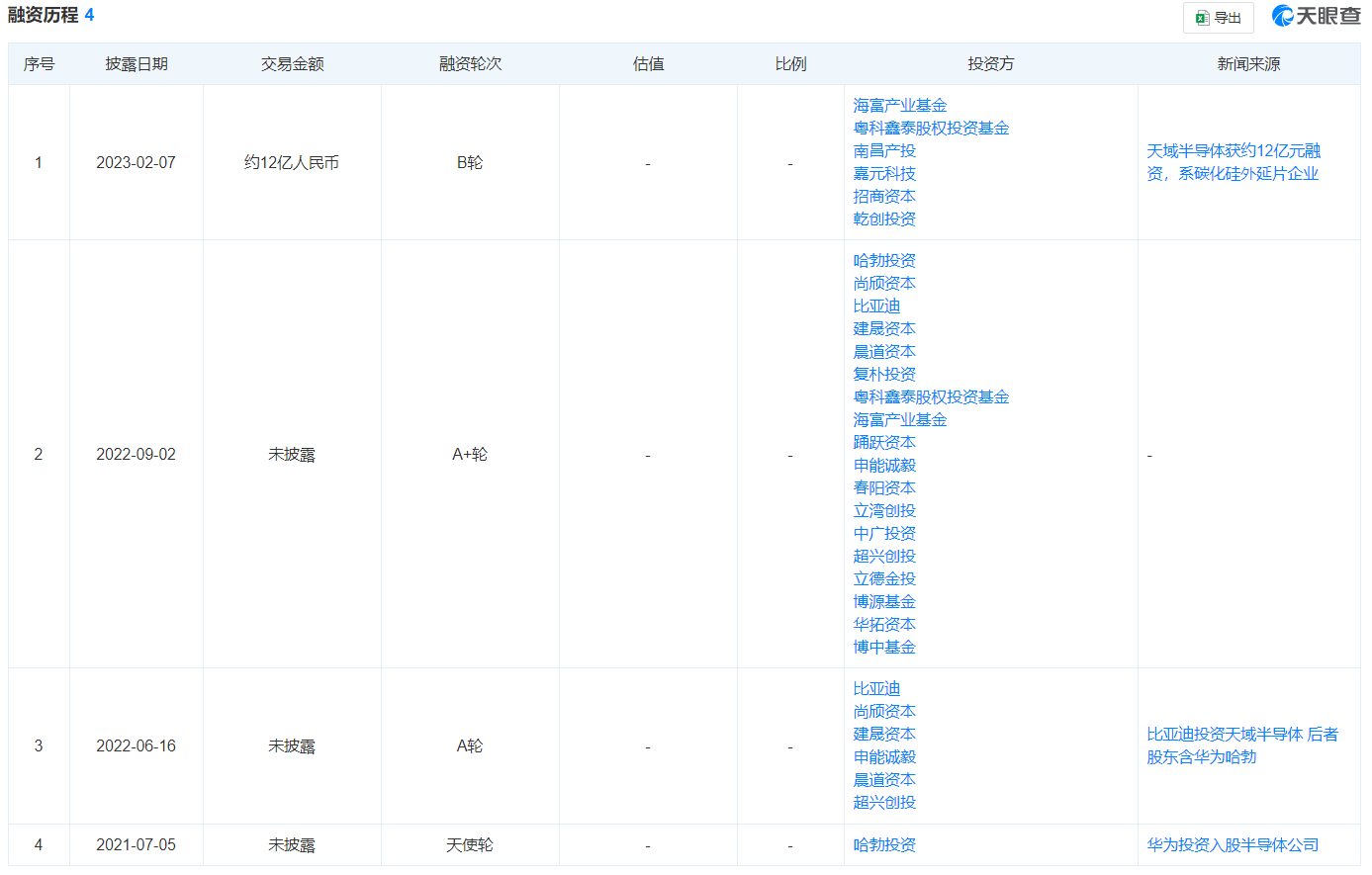1372x875 pixels.
Task: Click the 融资轮次 column header
Action: 470,64
